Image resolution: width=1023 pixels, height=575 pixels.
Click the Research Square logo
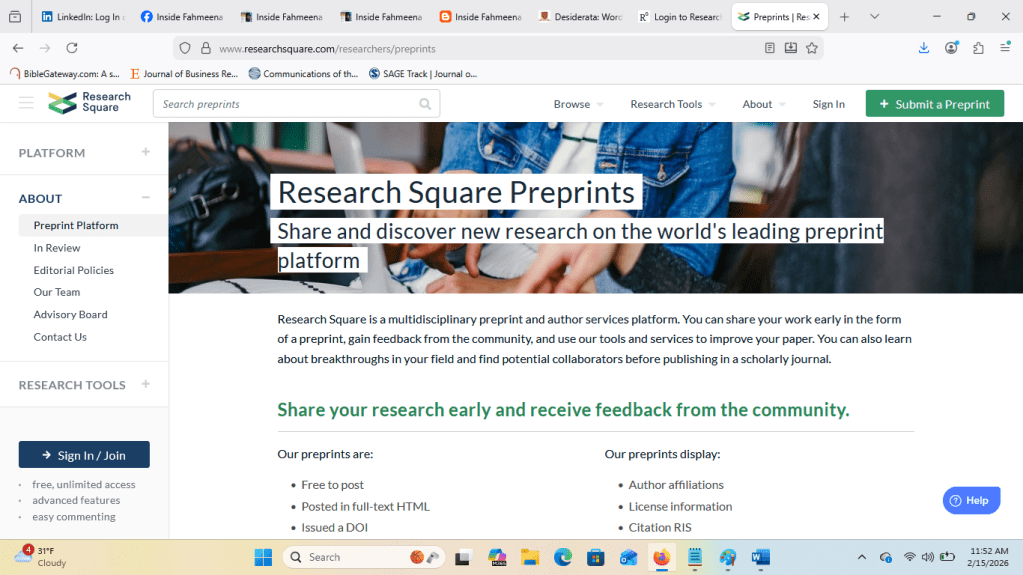pyautogui.click(x=89, y=102)
